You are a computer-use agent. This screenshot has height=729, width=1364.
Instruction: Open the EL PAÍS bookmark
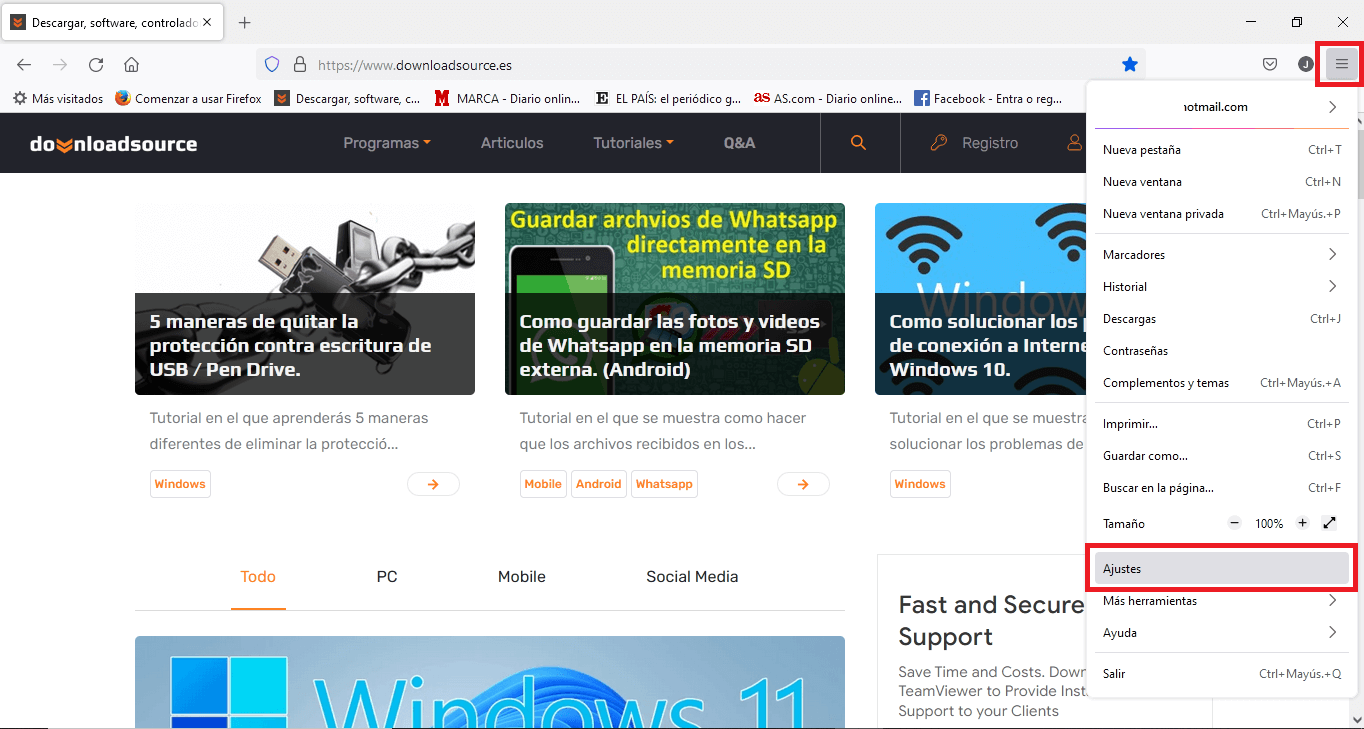(668, 98)
